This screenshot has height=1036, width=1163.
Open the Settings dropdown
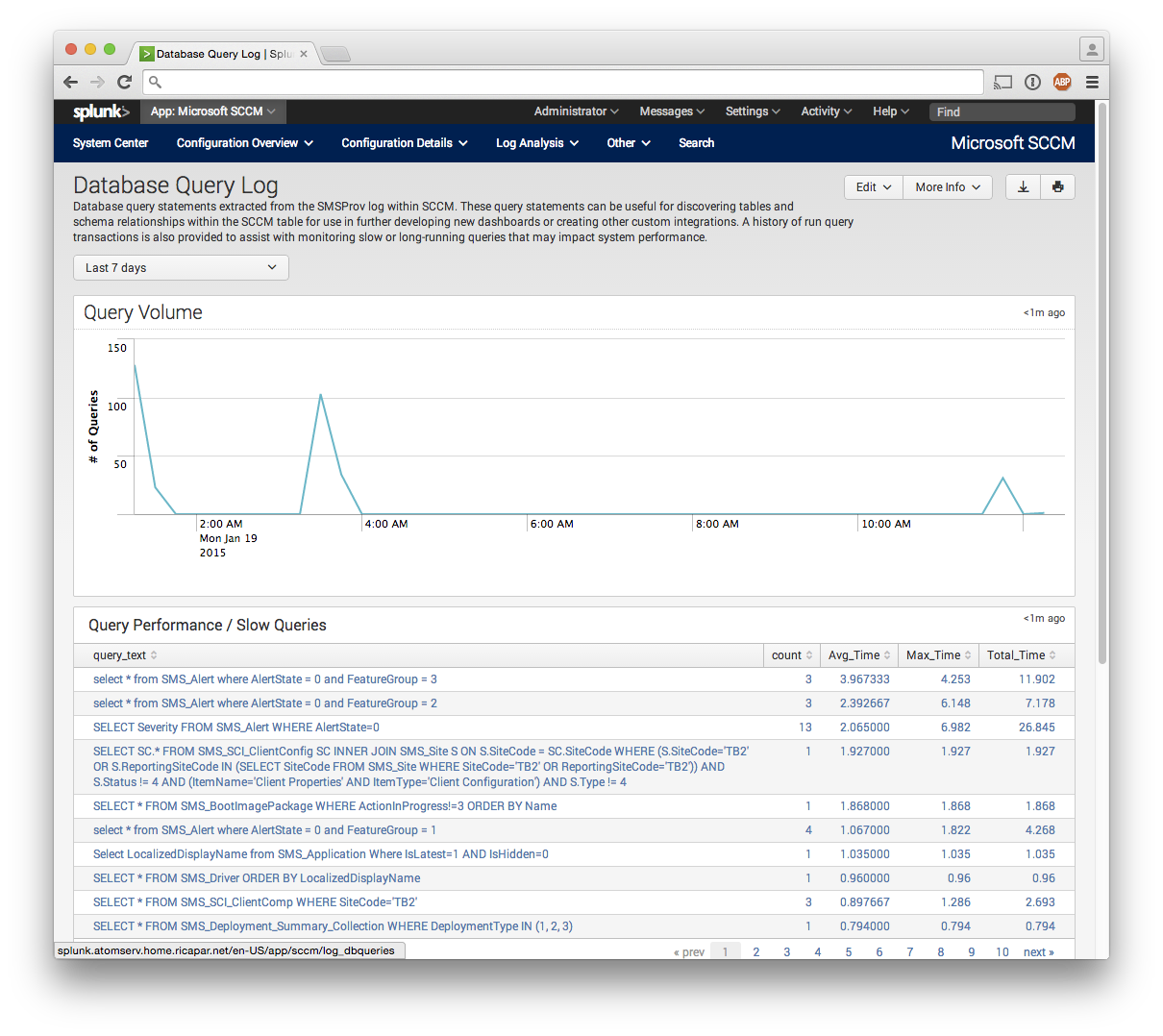pos(753,111)
